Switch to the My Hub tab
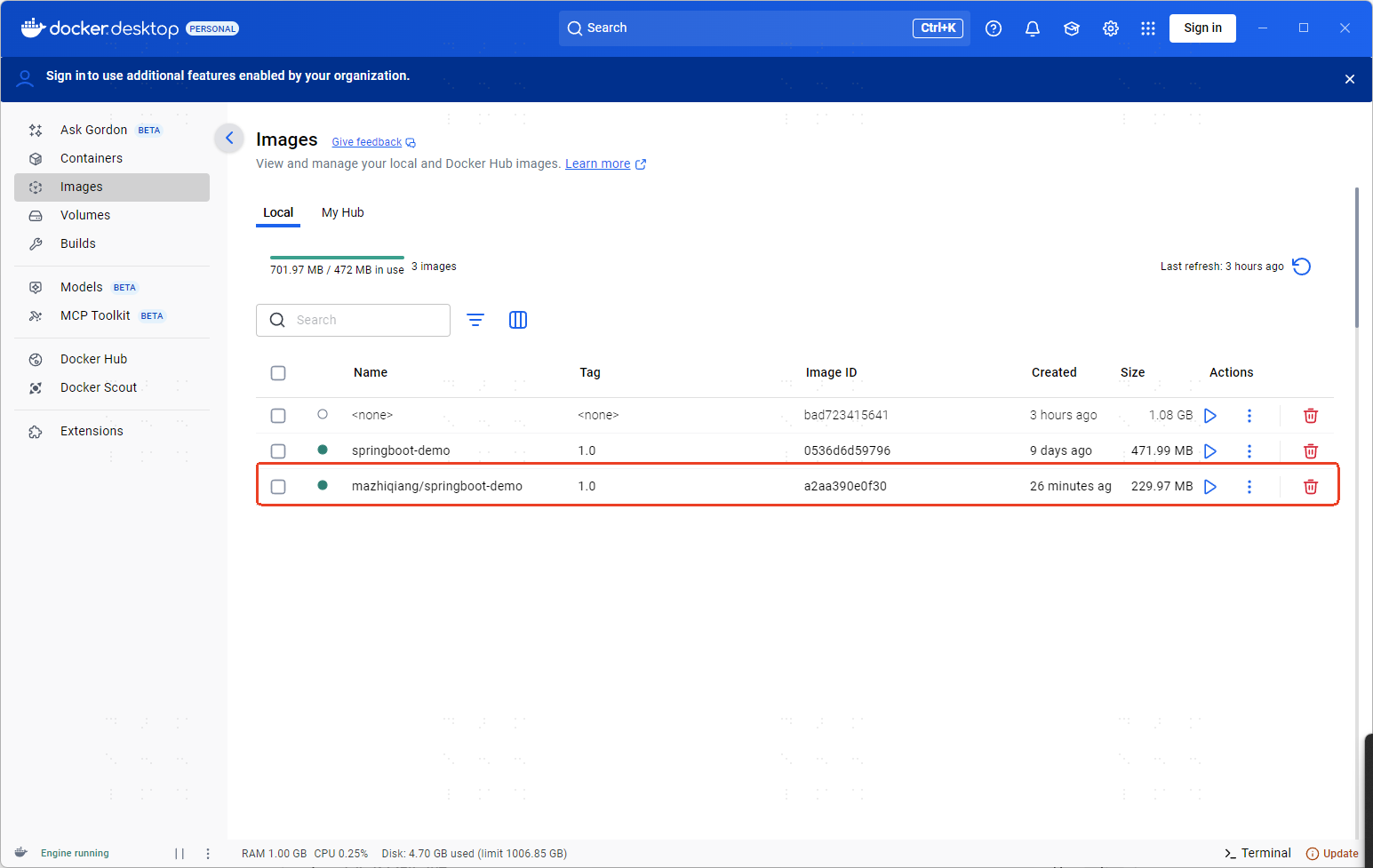Viewport: 1373px width, 868px height. [343, 212]
